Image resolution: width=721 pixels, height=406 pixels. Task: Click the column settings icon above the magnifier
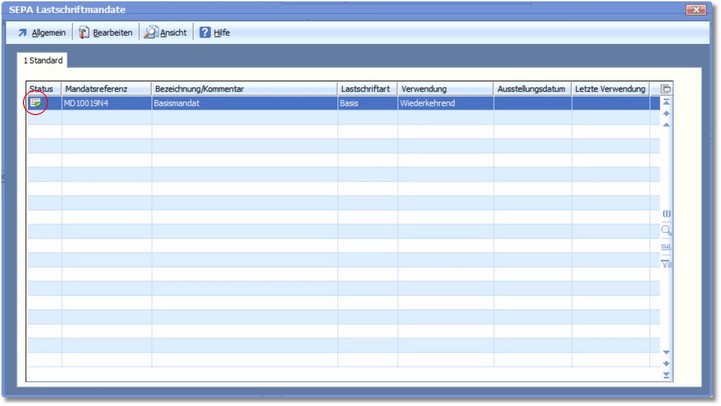[x=667, y=214]
